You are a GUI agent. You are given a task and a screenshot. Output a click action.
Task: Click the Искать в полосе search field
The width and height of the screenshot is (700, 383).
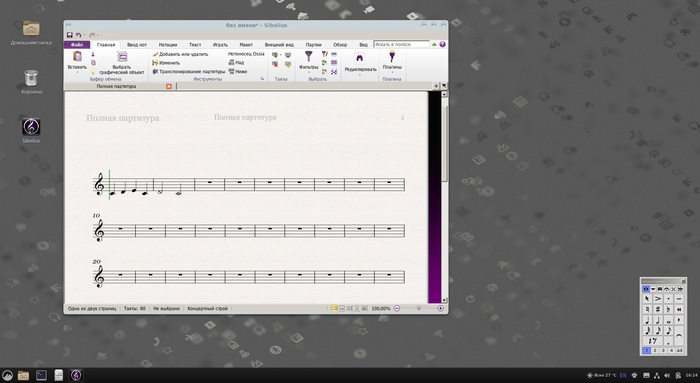(401, 44)
